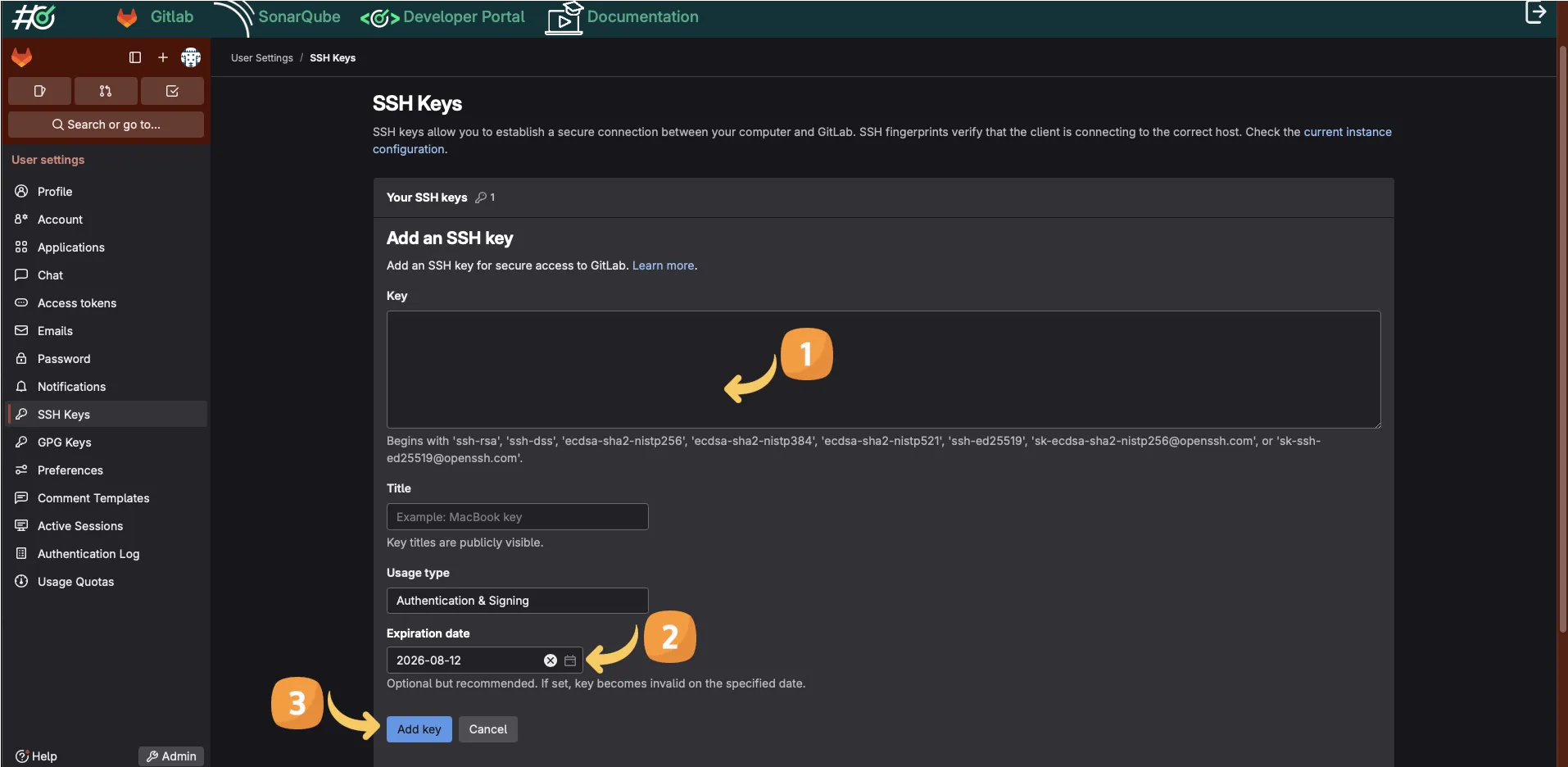1568x767 pixels.
Task: Click the Title input field
Action: pyautogui.click(x=517, y=516)
